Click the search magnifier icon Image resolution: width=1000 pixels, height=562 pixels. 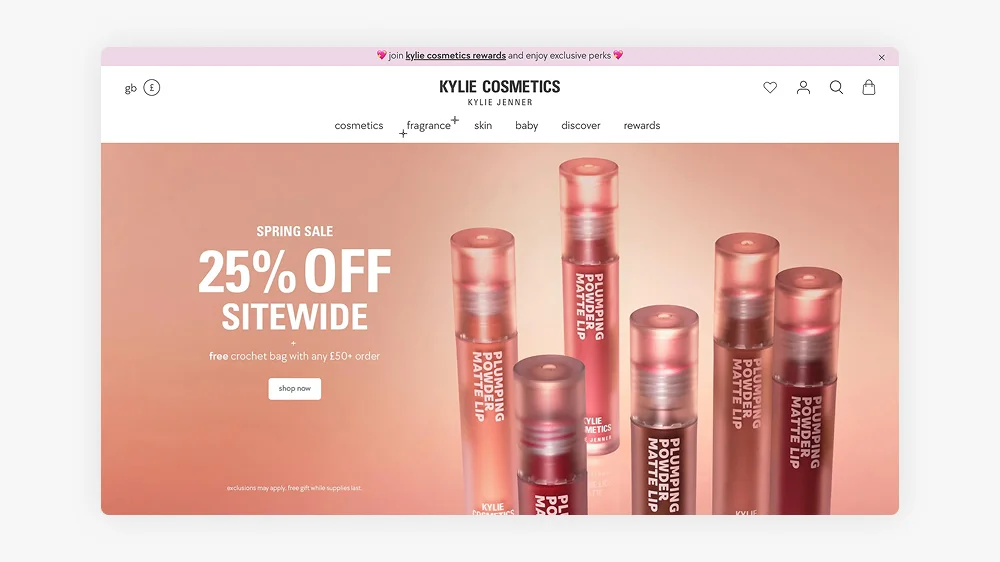point(836,87)
